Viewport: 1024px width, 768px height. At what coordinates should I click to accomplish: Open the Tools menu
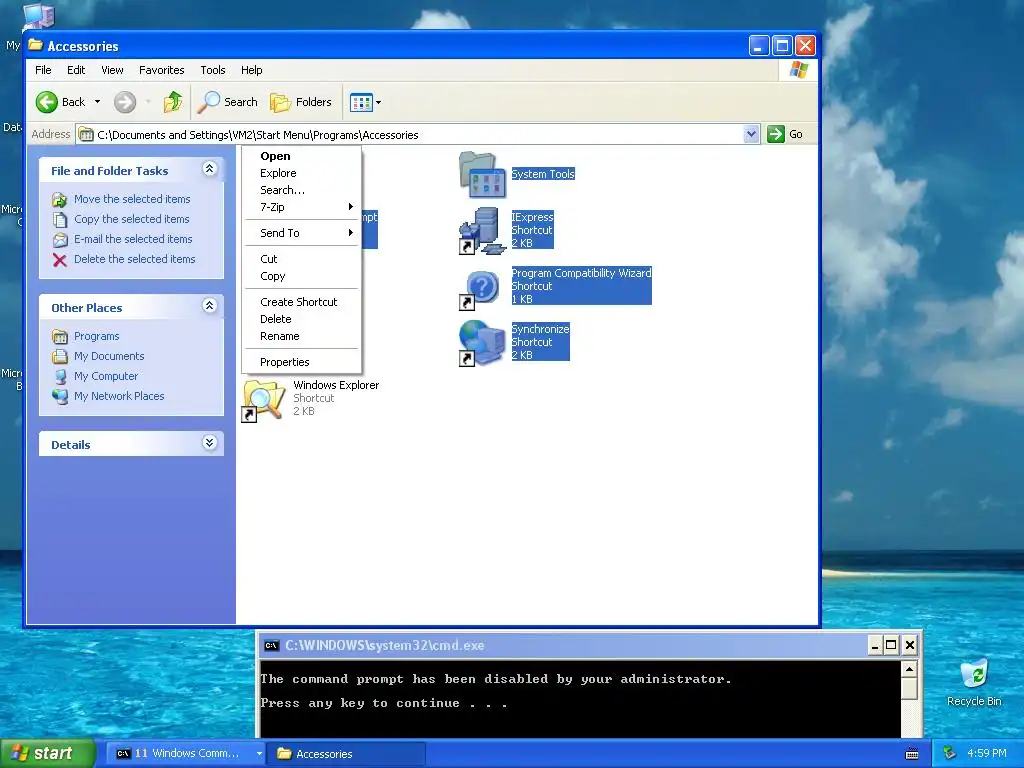[213, 70]
